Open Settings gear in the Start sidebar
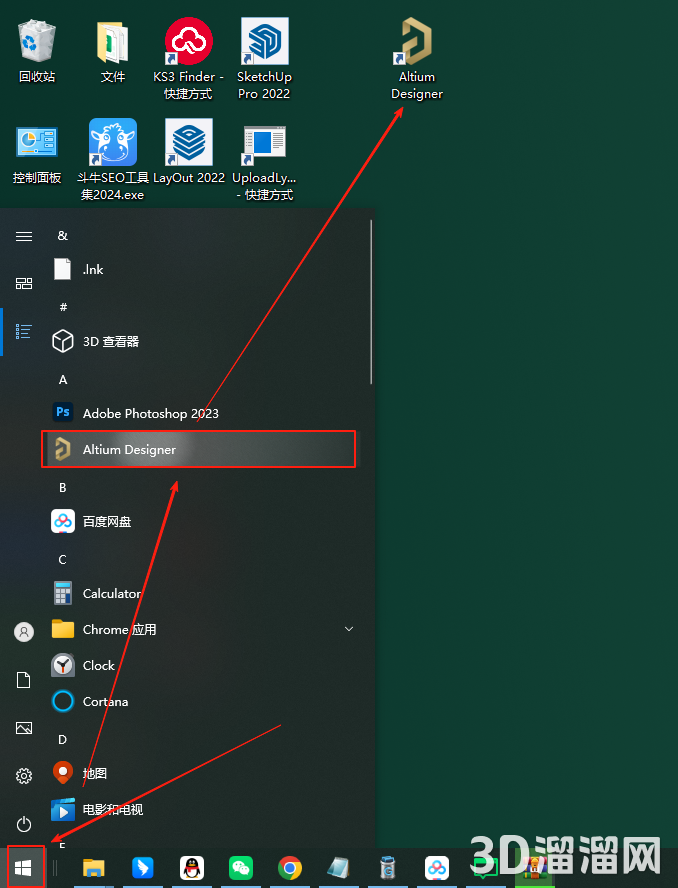 click(x=24, y=776)
